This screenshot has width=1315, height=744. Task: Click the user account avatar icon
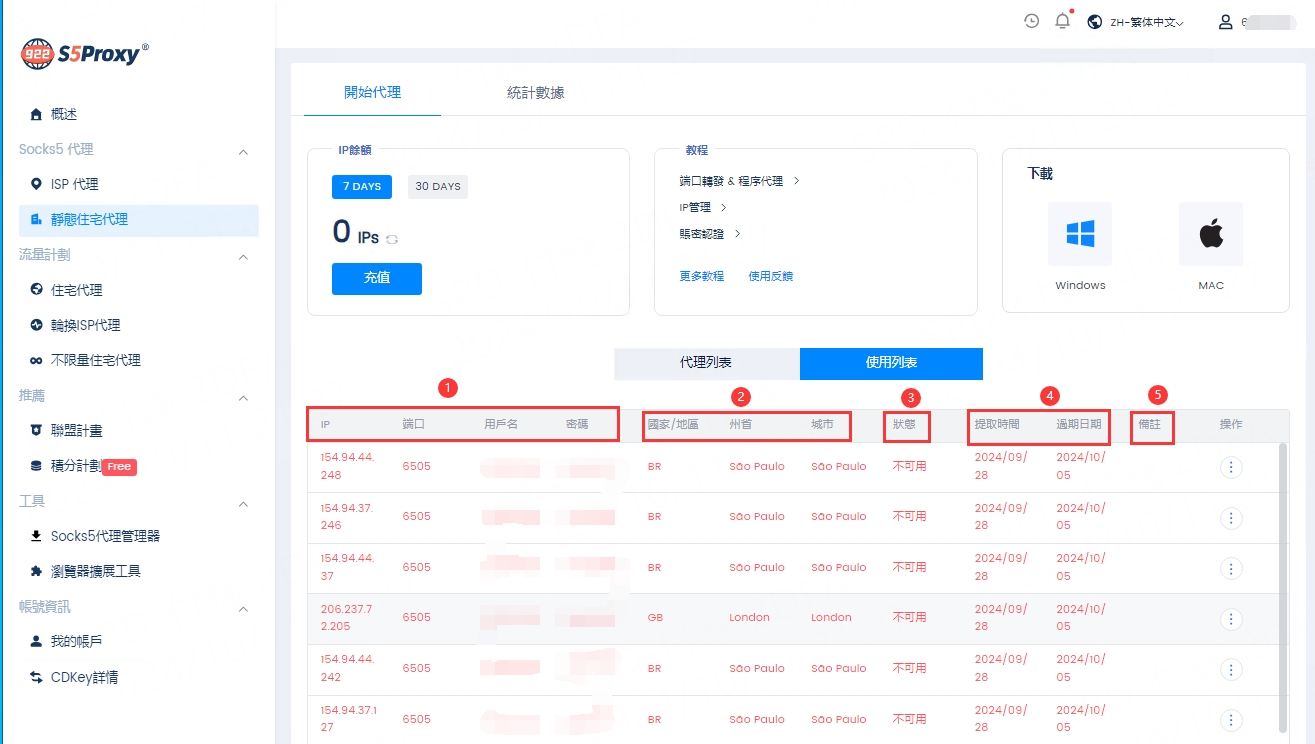click(1225, 22)
